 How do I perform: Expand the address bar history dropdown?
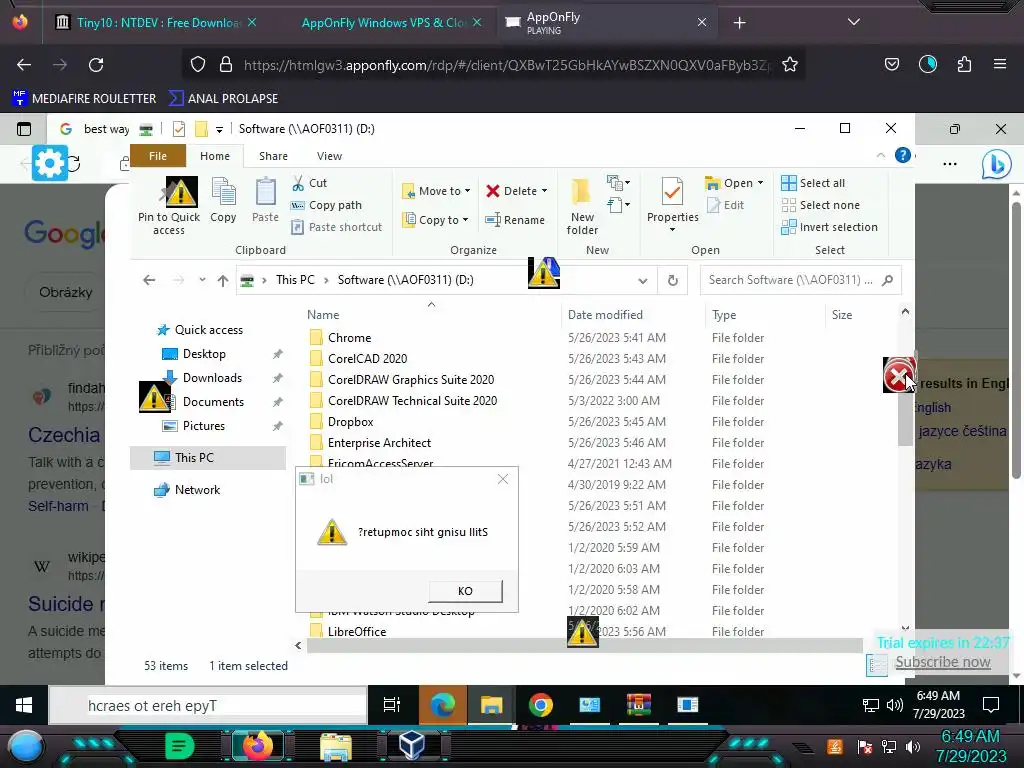point(643,281)
